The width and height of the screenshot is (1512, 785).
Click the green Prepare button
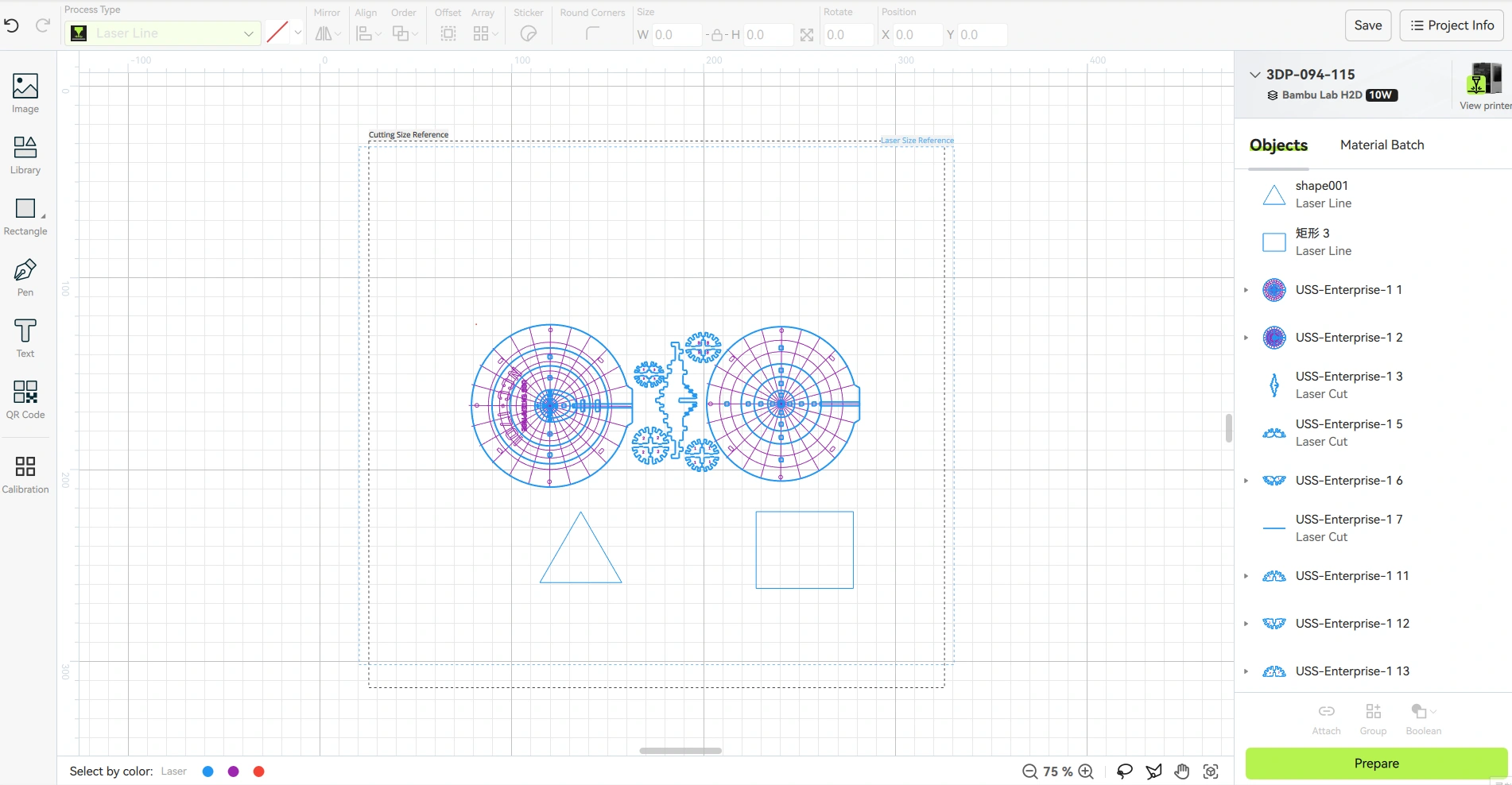click(x=1376, y=764)
